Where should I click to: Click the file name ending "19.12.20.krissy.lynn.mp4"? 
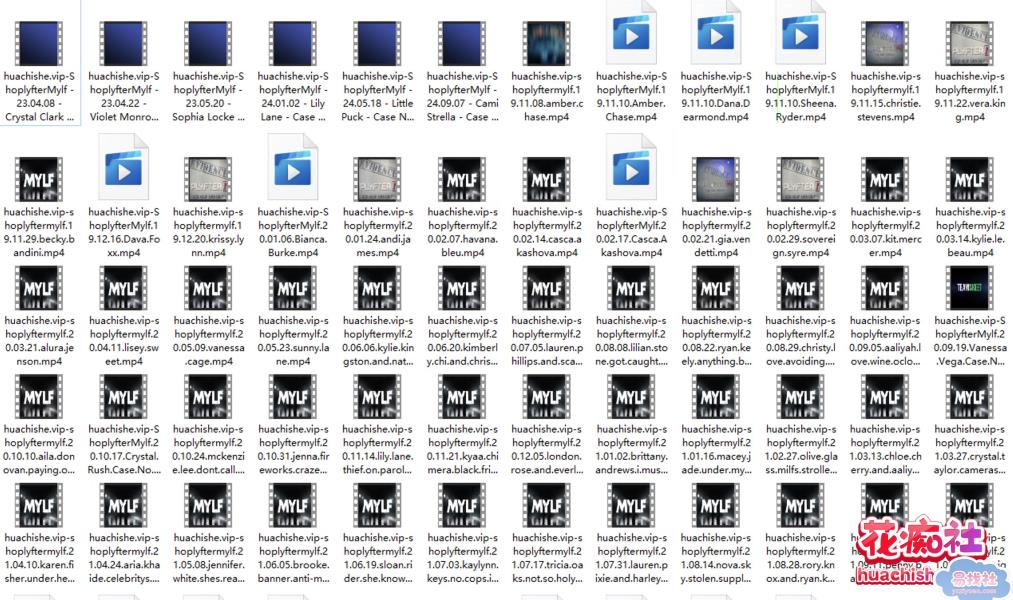[208, 232]
